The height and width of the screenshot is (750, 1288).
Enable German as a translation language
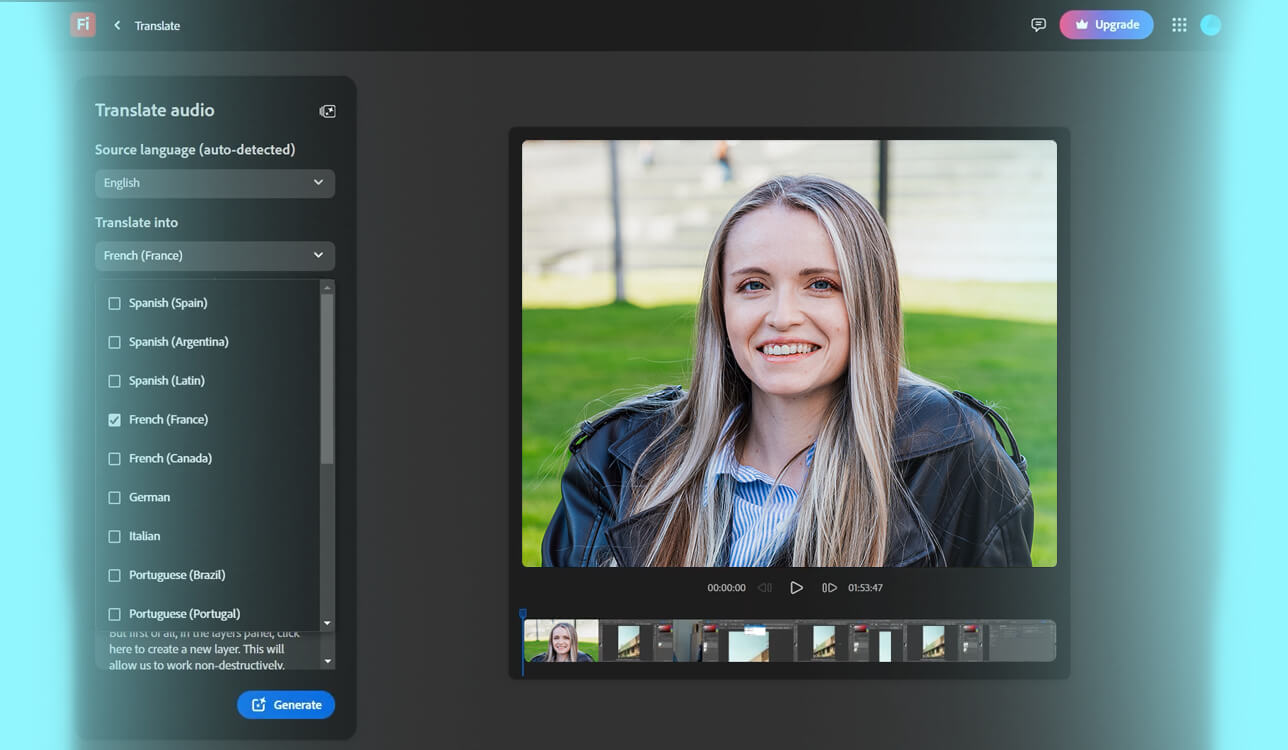click(114, 497)
